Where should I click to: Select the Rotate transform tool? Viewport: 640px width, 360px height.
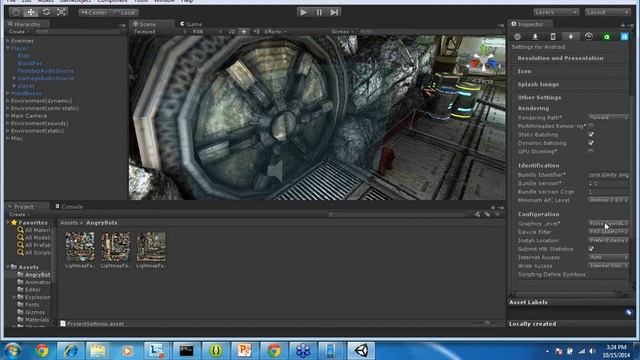(46, 12)
